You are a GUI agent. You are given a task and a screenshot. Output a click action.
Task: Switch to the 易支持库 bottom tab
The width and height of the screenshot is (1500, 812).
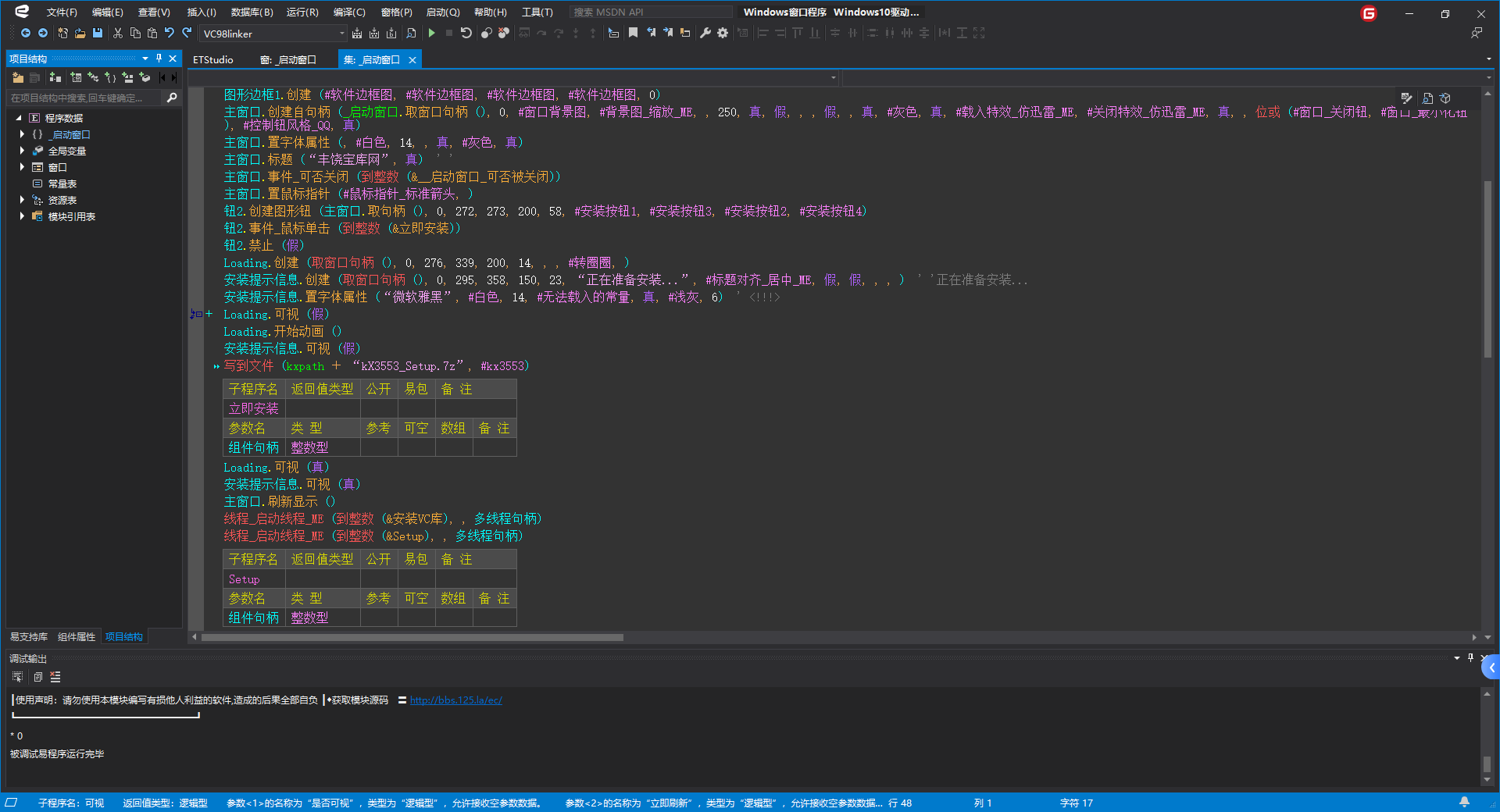(29, 637)
